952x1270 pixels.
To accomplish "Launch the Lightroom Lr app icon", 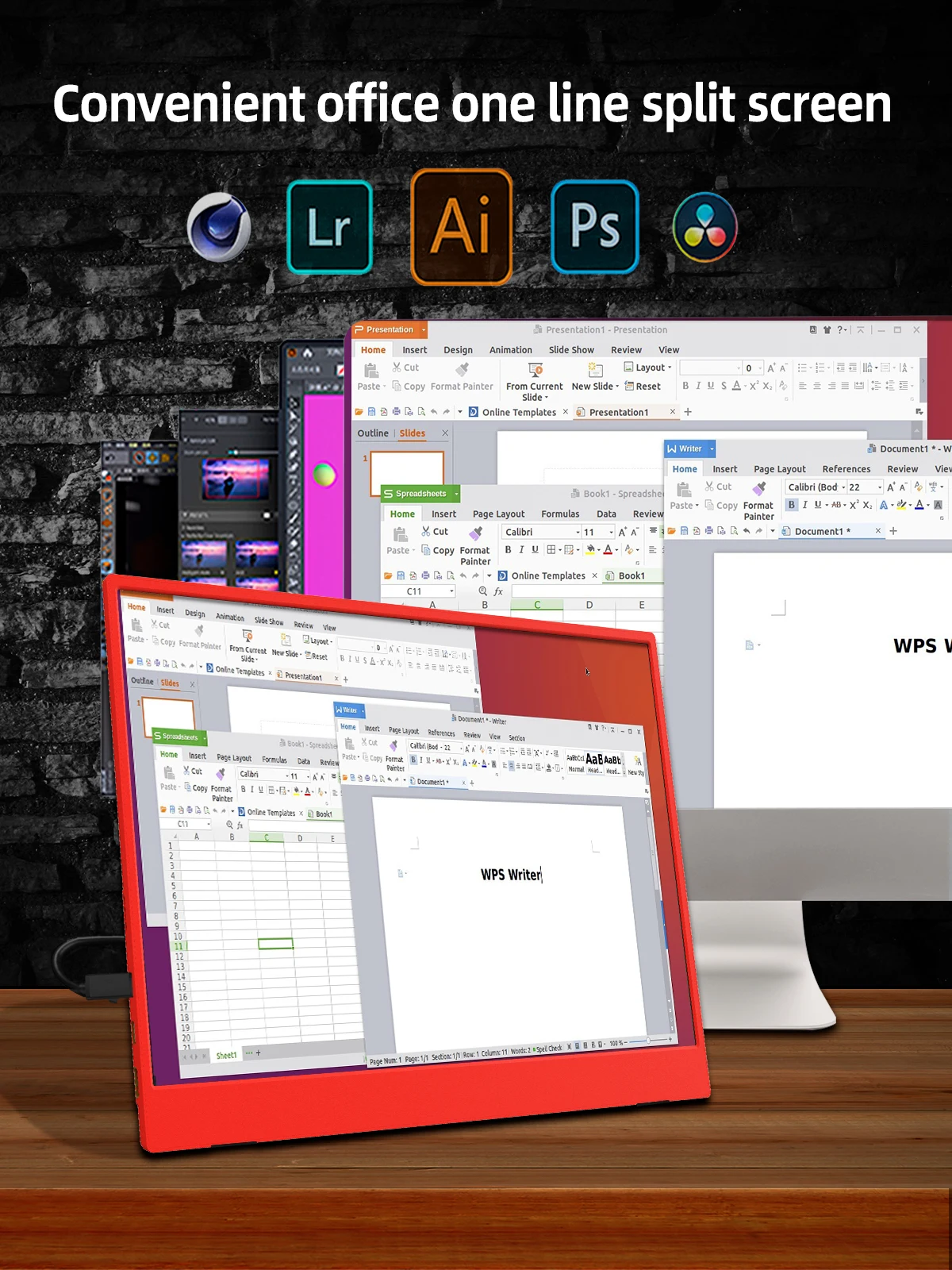I will click(x=329, y=227).
